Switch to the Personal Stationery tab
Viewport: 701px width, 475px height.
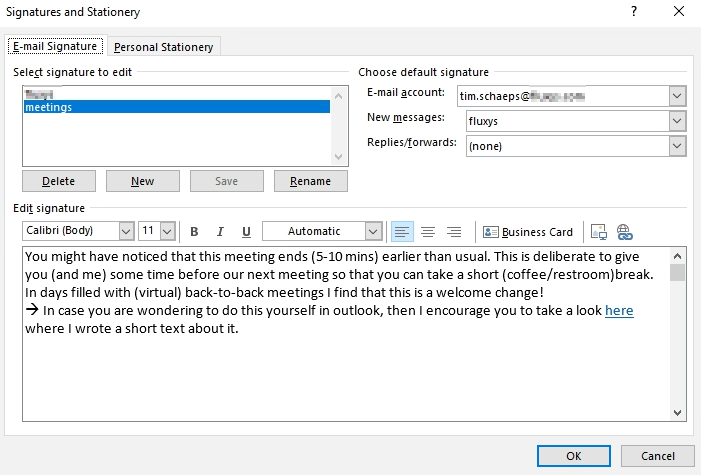tap(164, 47)
